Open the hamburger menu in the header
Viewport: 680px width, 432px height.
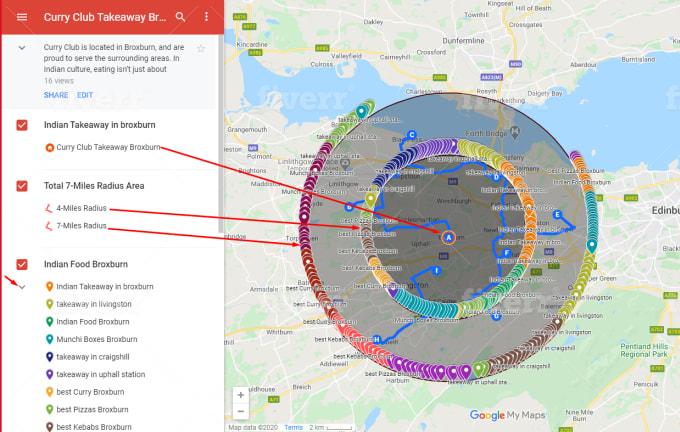(22, 17)
